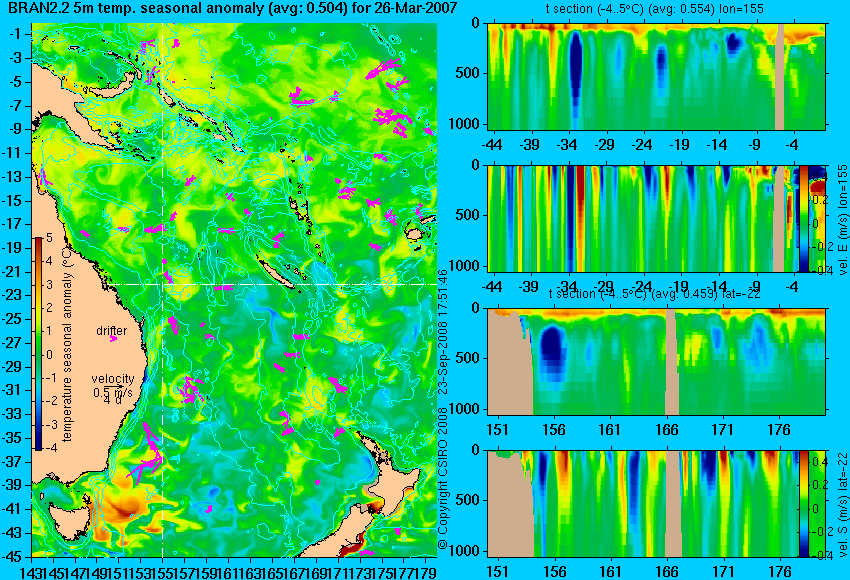Click the '-23' latitude label on the map axis
This screenshot has width=850, height=580.
click(x=12, y=295)
